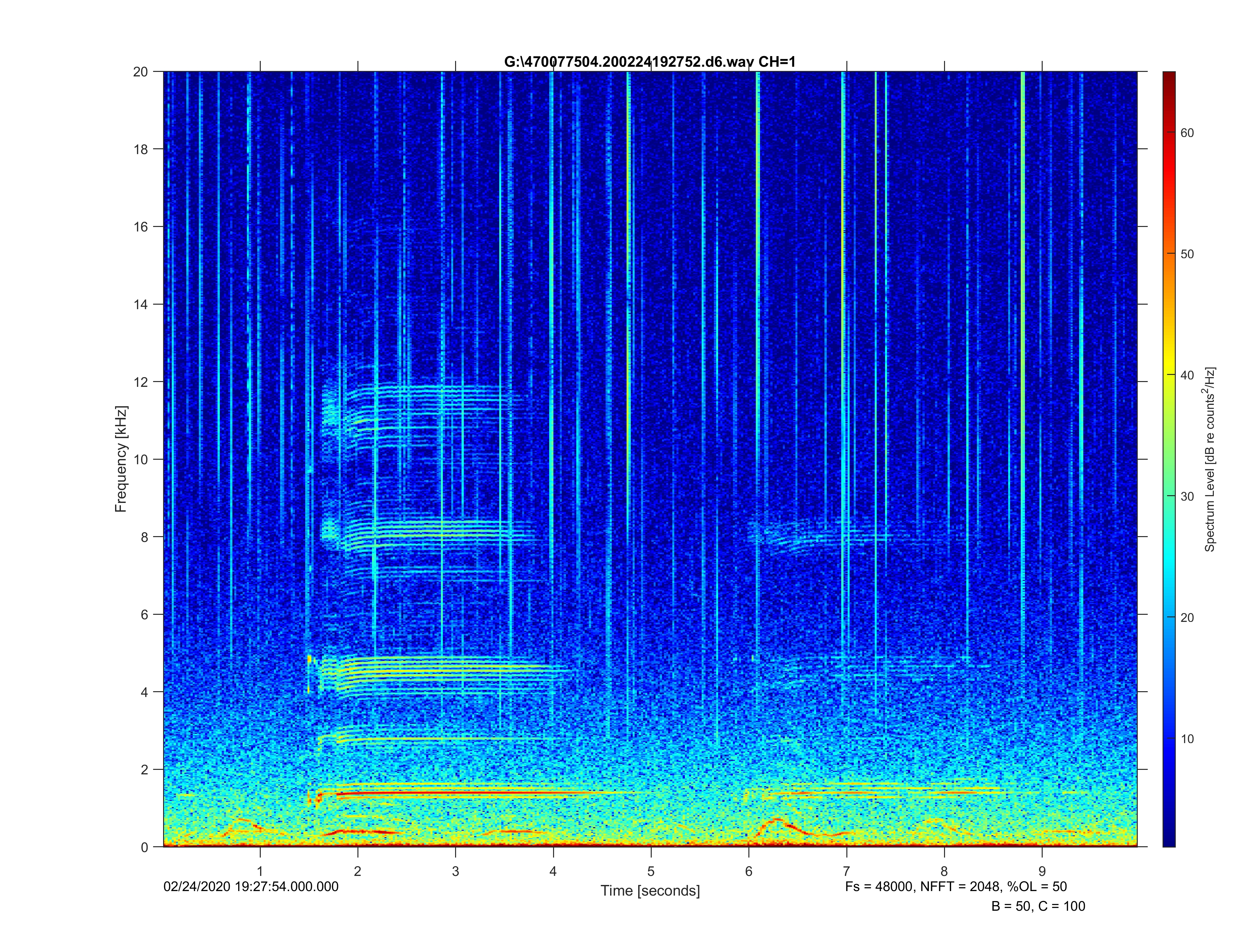1257x952 pixels.
Task: Click the time axis tick label 9
Action: [x=1042, y=871]
